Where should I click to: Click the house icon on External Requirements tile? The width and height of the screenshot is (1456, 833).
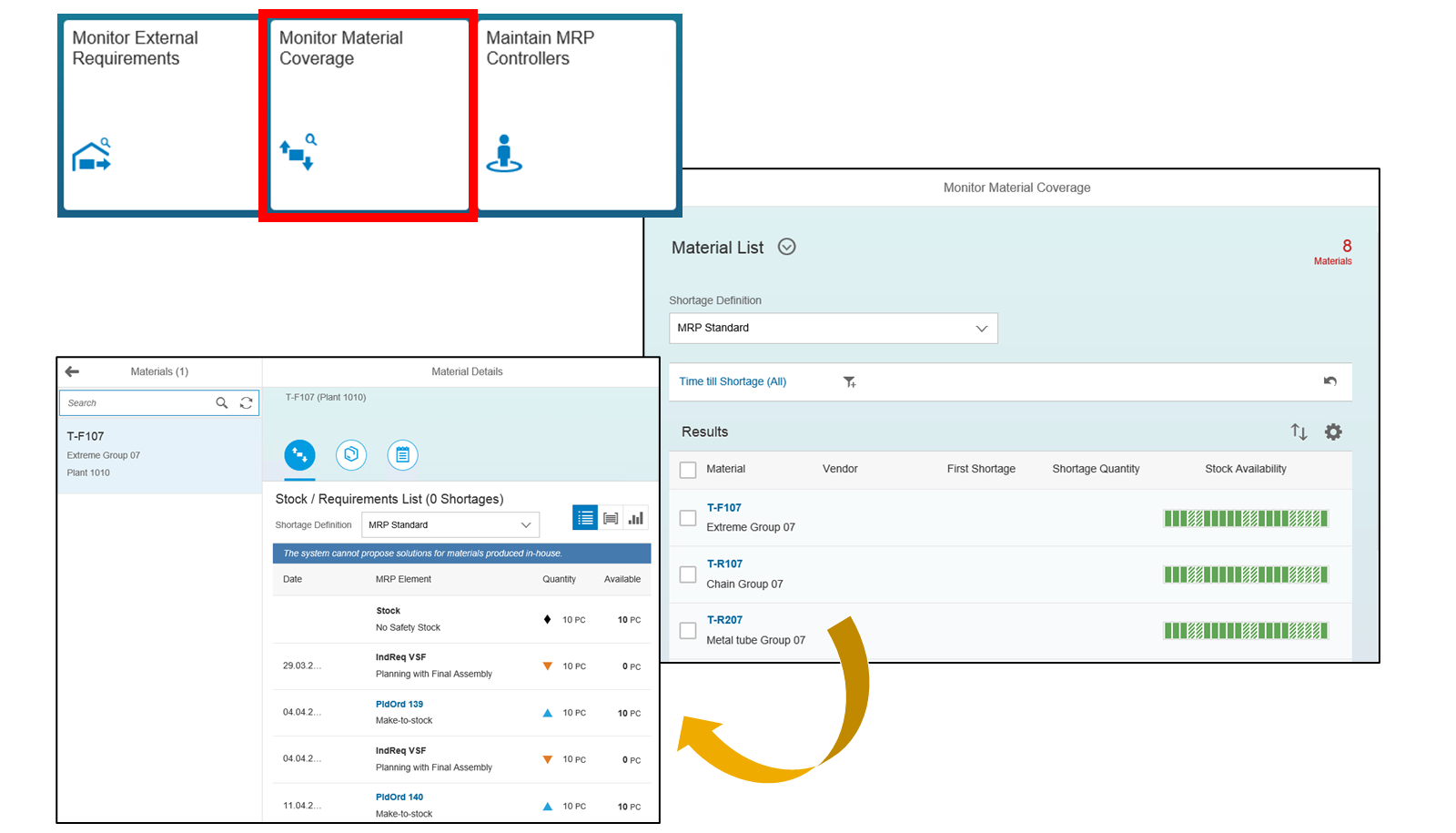[91, 156]
